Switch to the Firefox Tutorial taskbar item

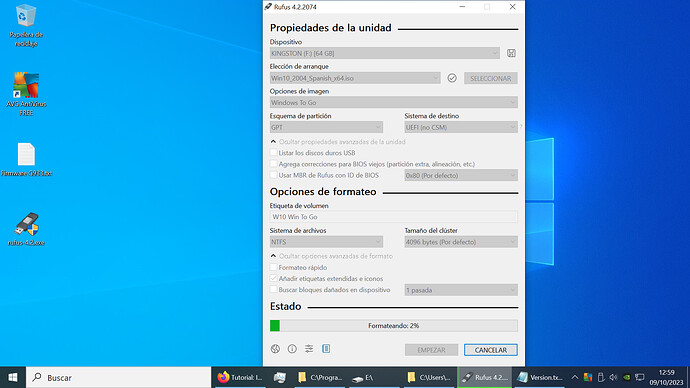point(240,377)
